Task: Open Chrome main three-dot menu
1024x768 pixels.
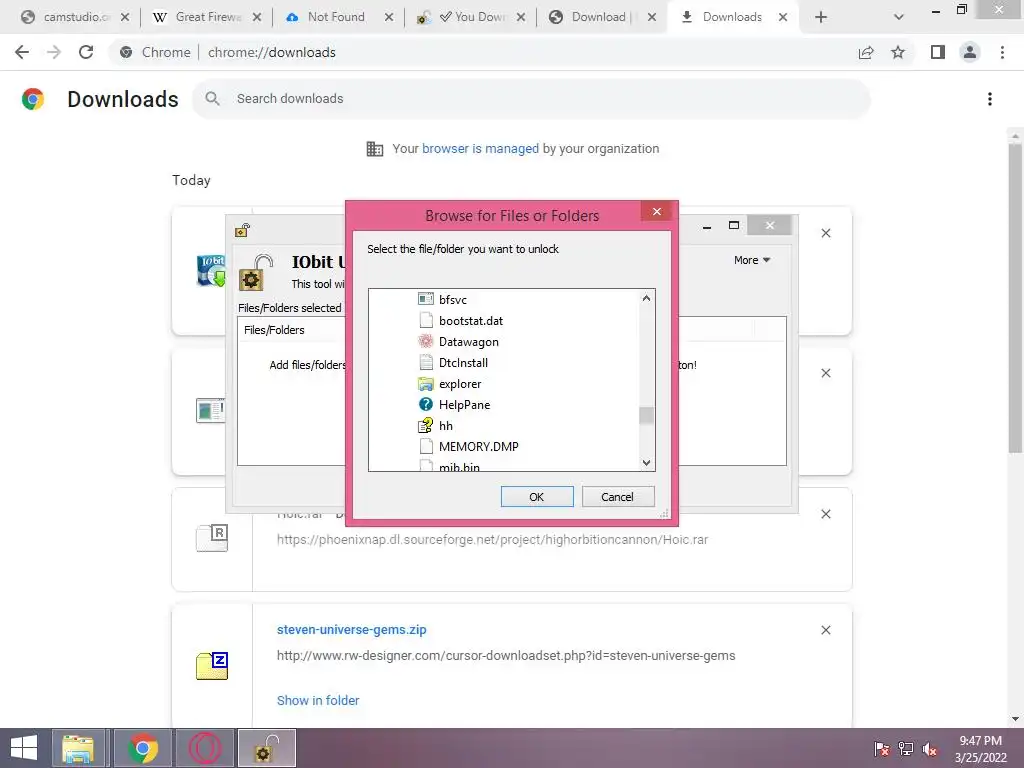Action: [x=1002, y=52]
